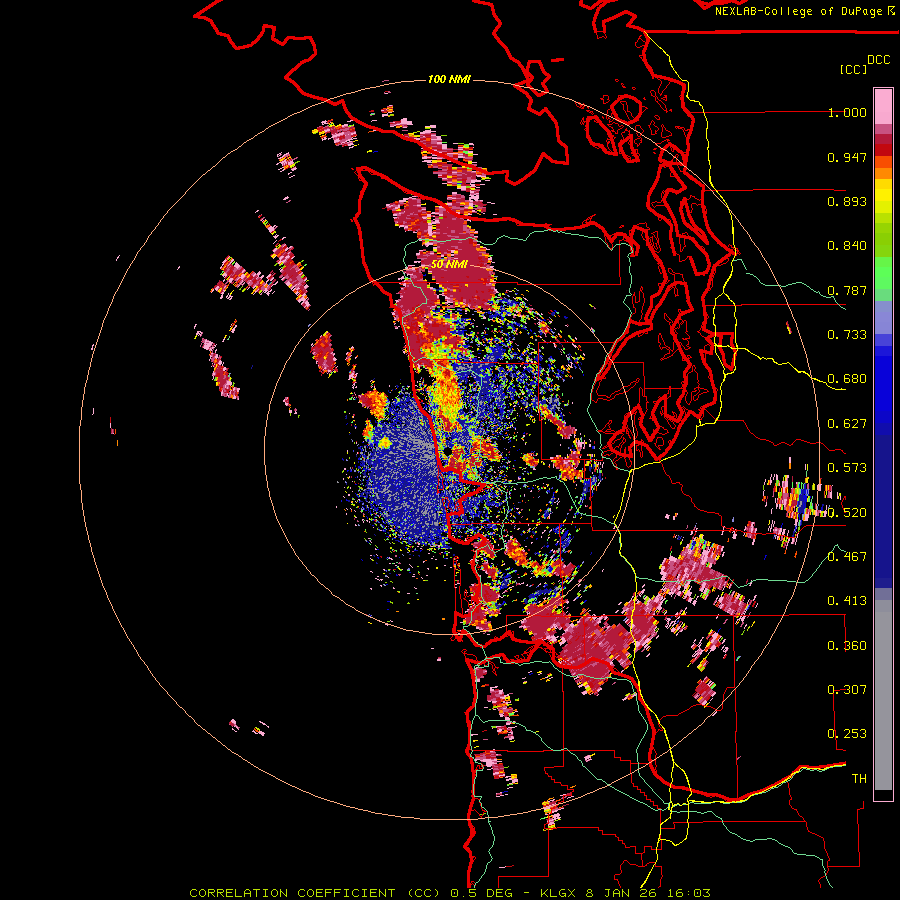Click the 1.000 scale value
Image resolution: width=900 pixels, height=900 pixels.
click(847, 112)
